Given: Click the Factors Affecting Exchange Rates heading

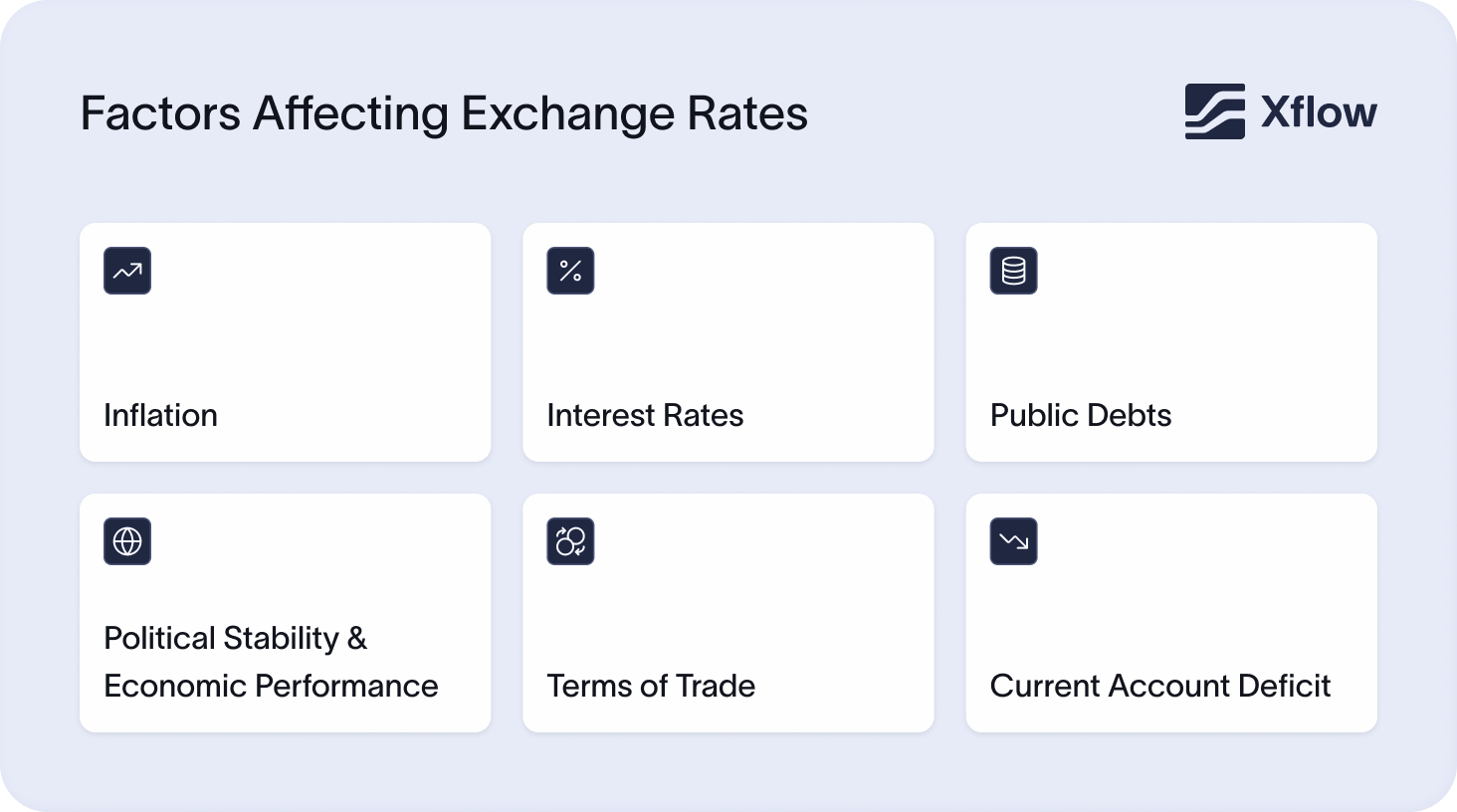Looking at the screenshot, I should pyautogui.click(x=444, y=113).
